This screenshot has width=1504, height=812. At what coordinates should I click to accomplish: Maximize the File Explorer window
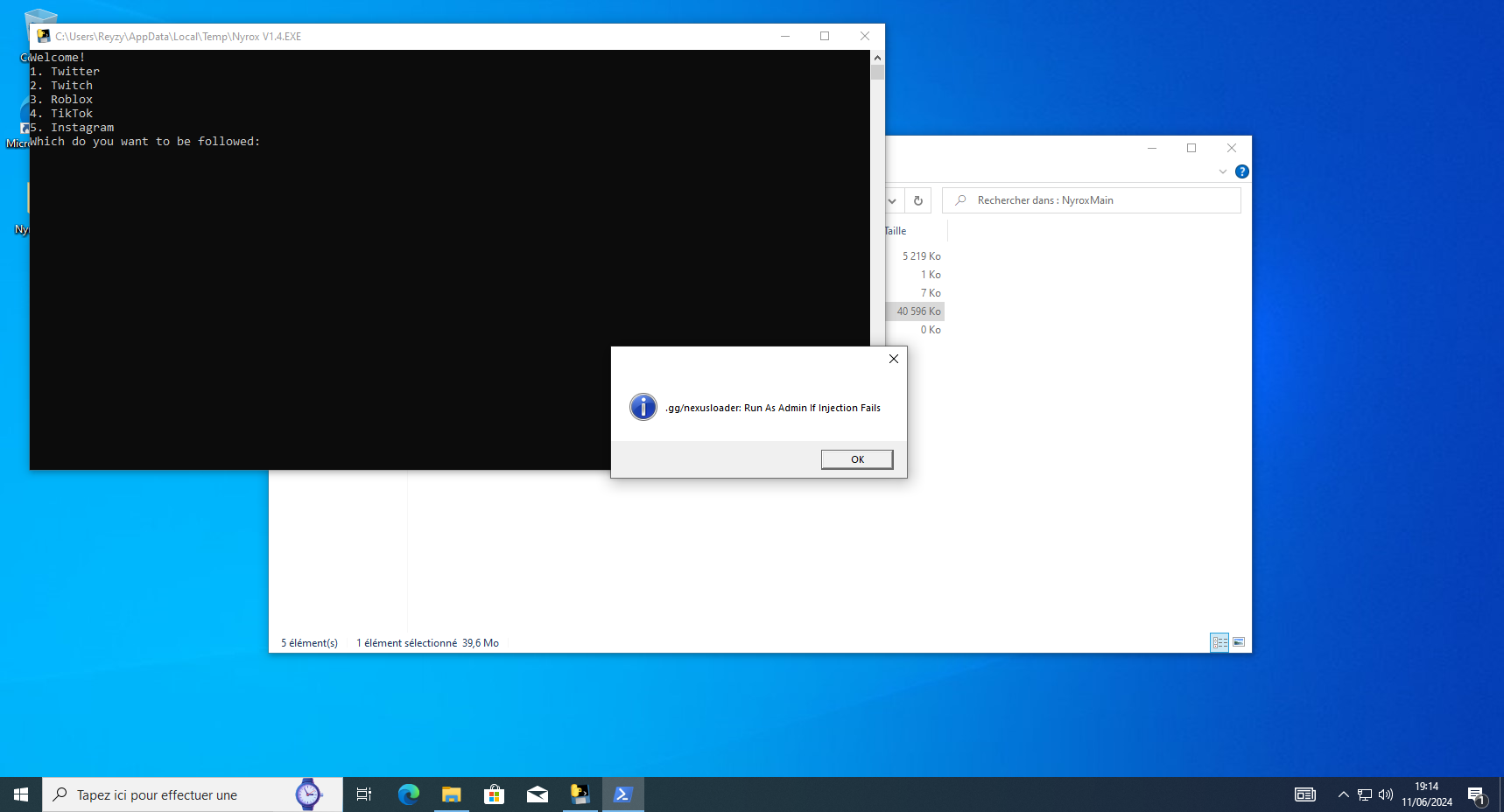[x=1191, y=148]
